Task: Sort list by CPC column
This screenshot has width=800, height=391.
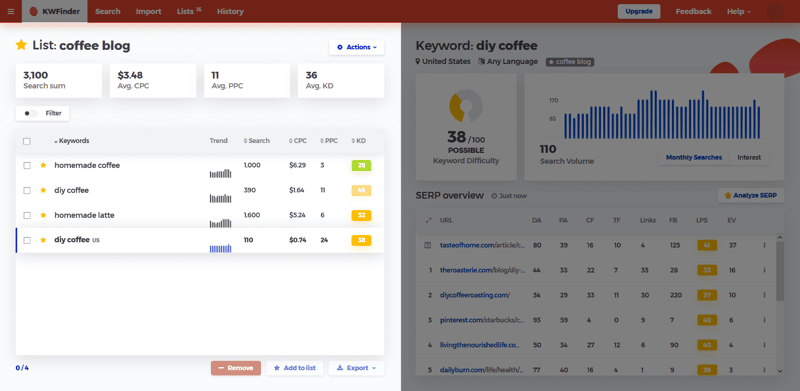Action: [298, 141]
